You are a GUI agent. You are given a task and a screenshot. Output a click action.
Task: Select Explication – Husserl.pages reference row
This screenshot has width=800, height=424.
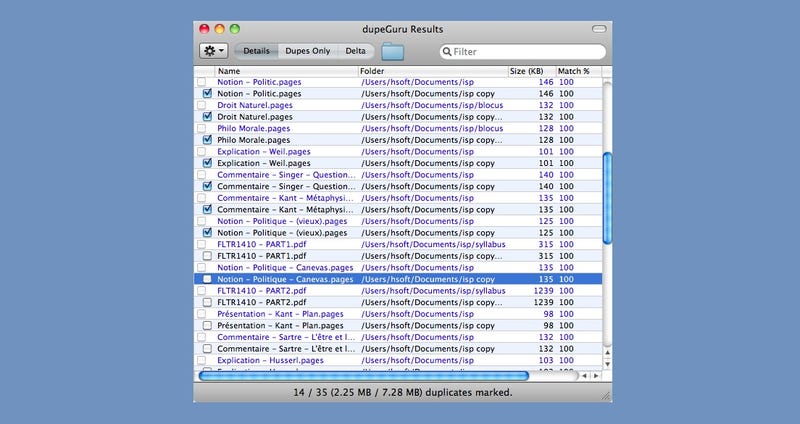click(x=398, y=361)
